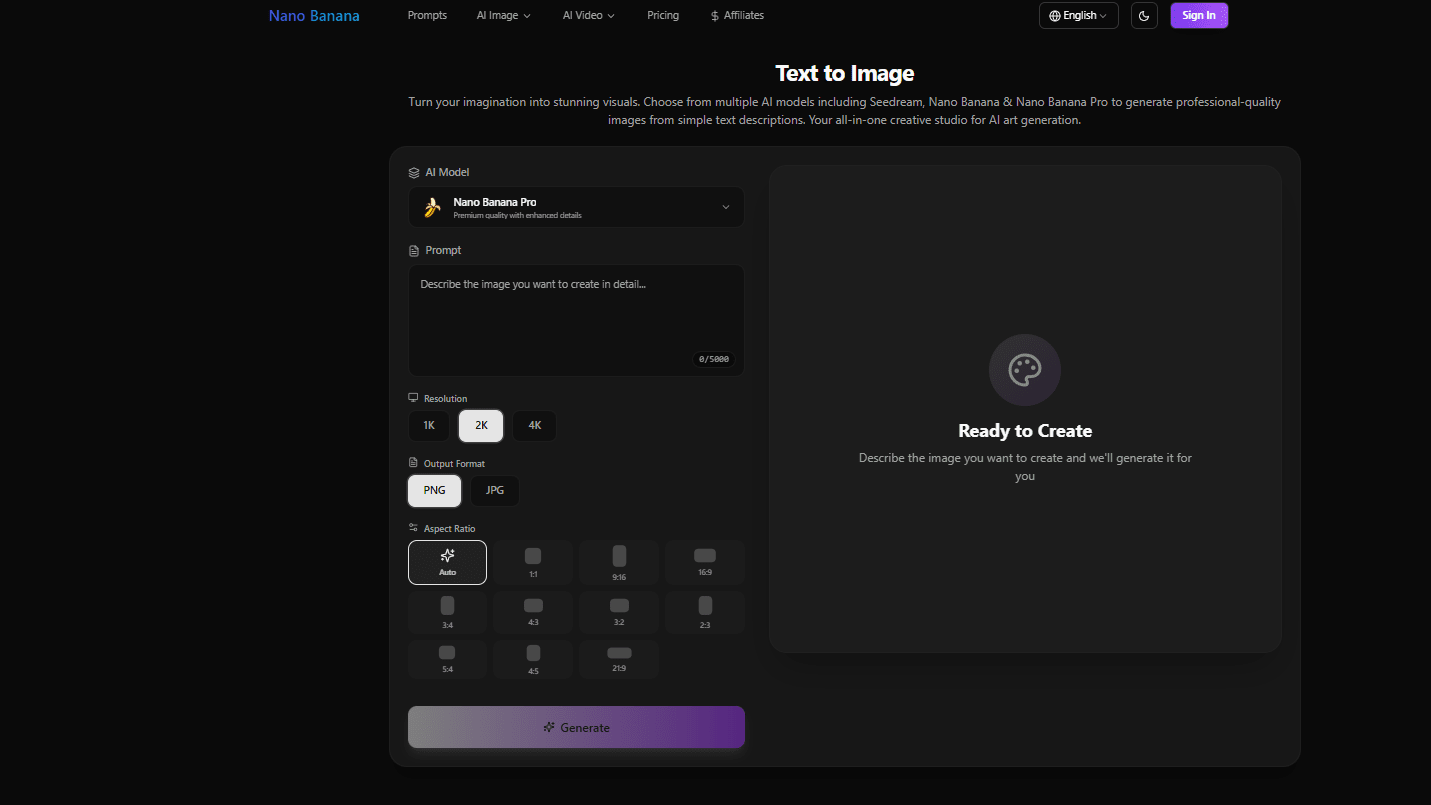Select 3:2 aspect ratio
Screen dimensions: 1431x805
click(x=619, y=612)
